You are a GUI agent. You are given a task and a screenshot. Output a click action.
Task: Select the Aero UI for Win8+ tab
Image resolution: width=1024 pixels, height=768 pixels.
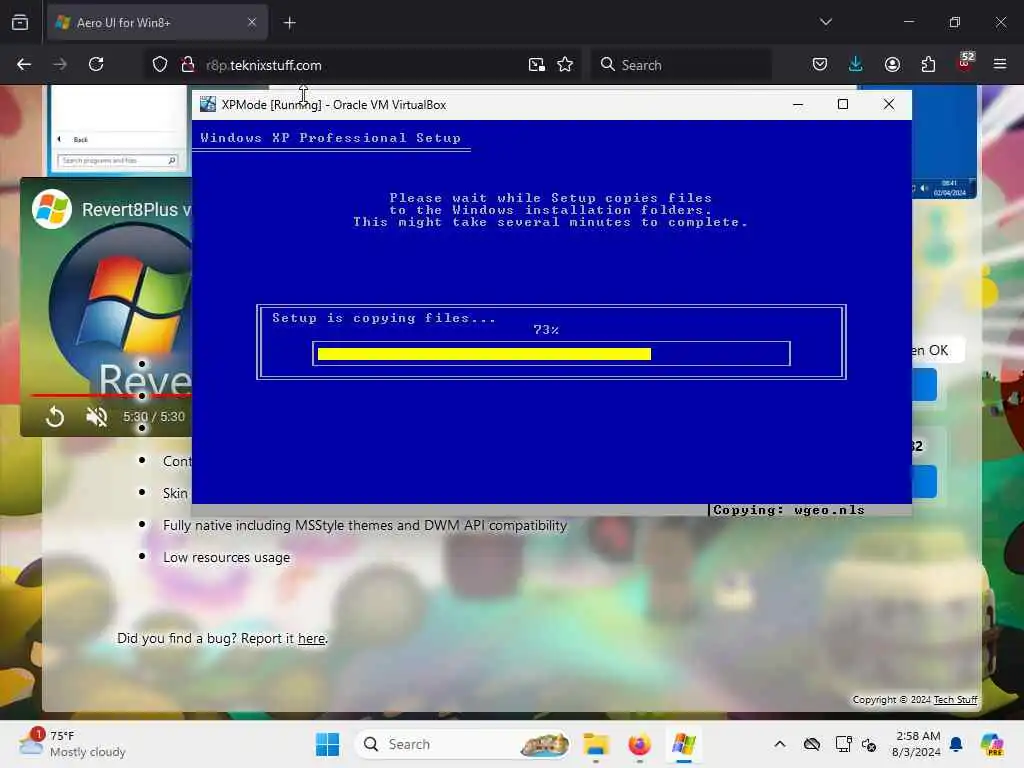(157, 22)
